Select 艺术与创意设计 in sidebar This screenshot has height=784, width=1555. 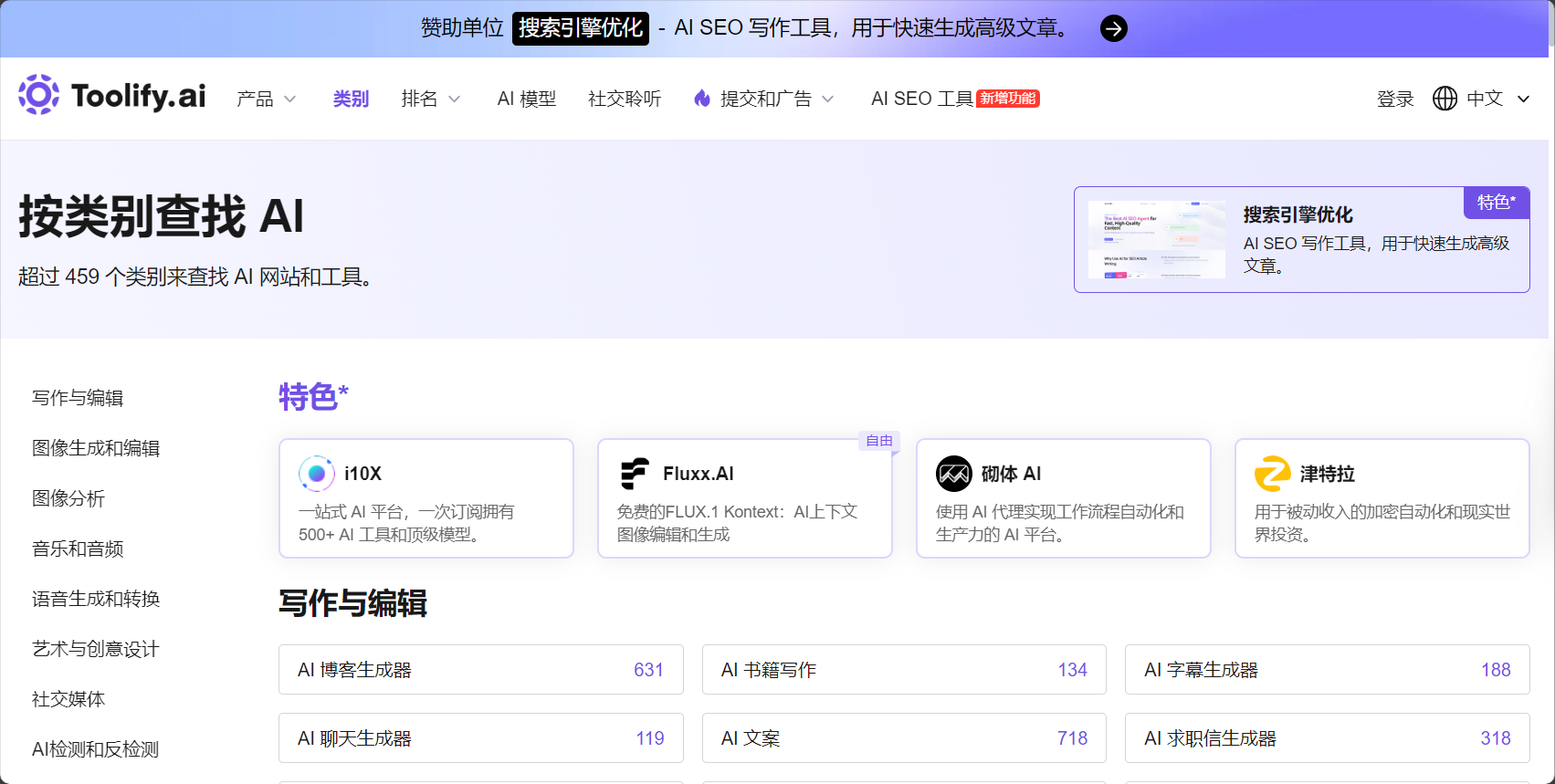coord(96,649)
